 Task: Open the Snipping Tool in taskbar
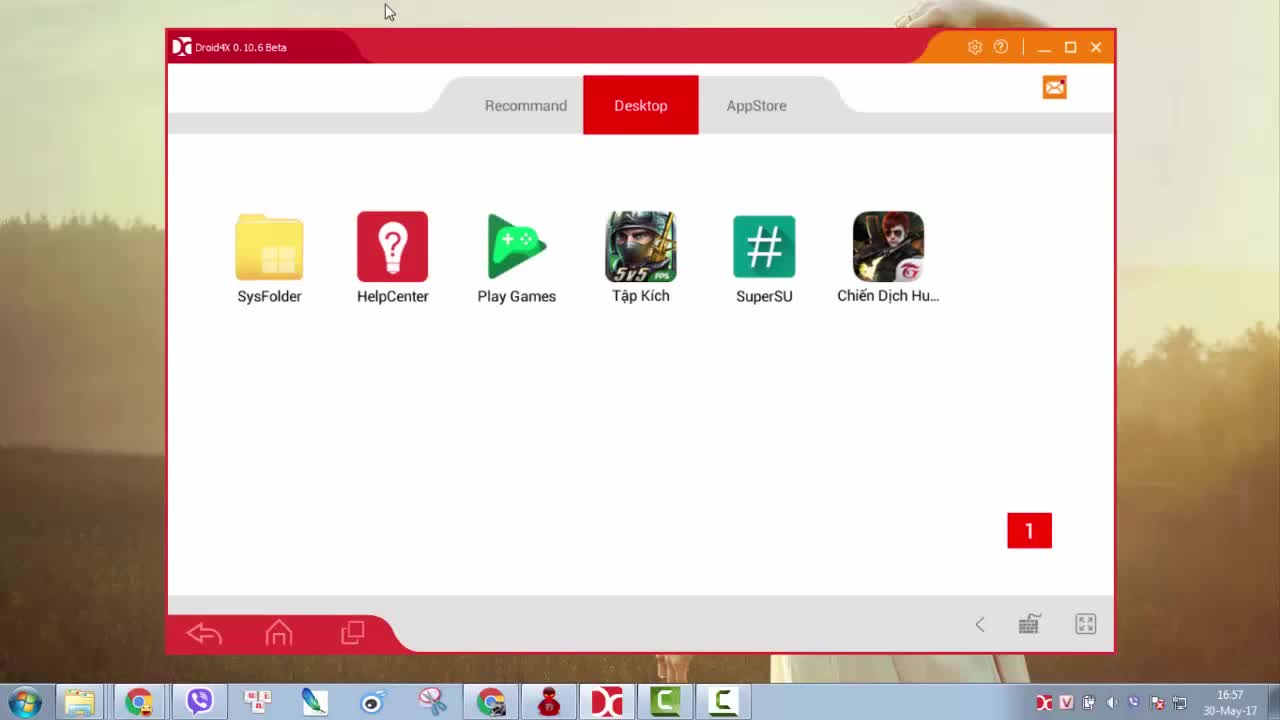[x=432, y=702]
